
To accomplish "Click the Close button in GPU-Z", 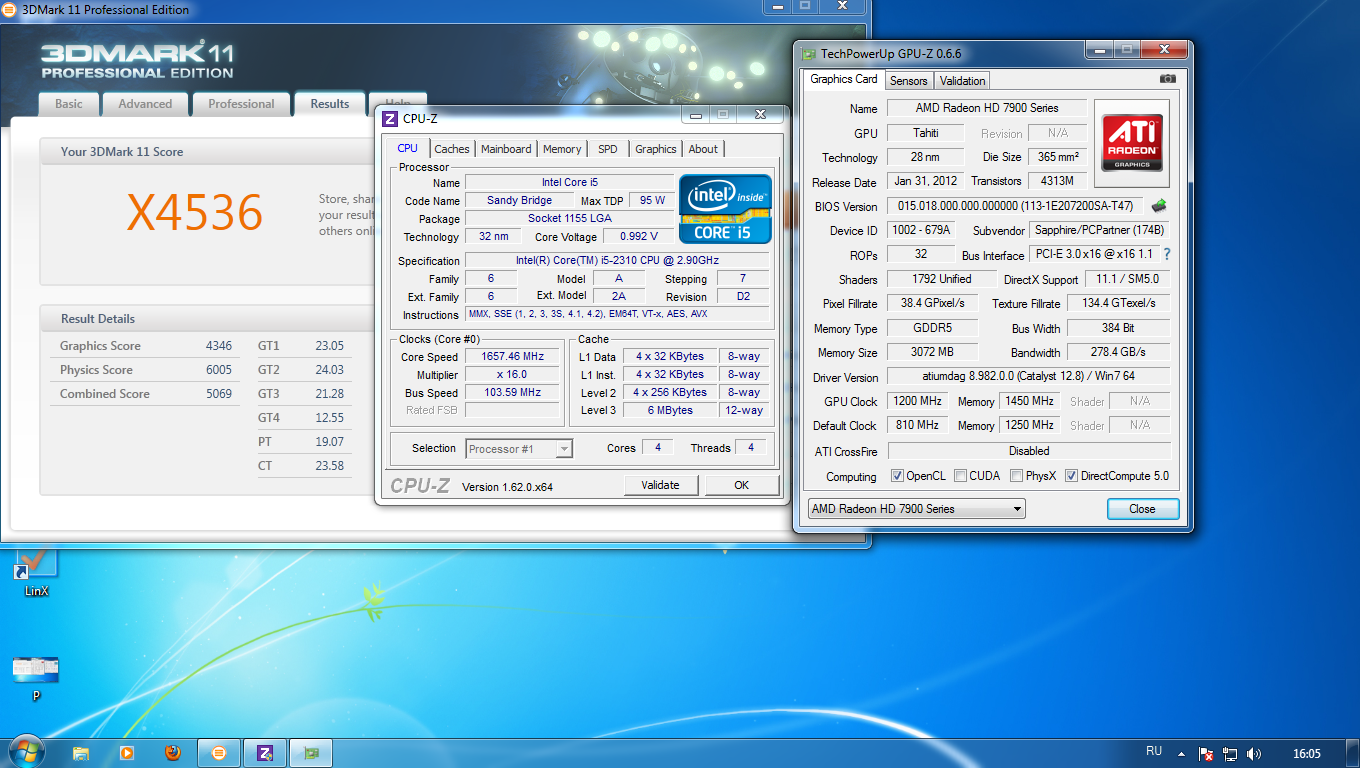I will [1142, 509].
